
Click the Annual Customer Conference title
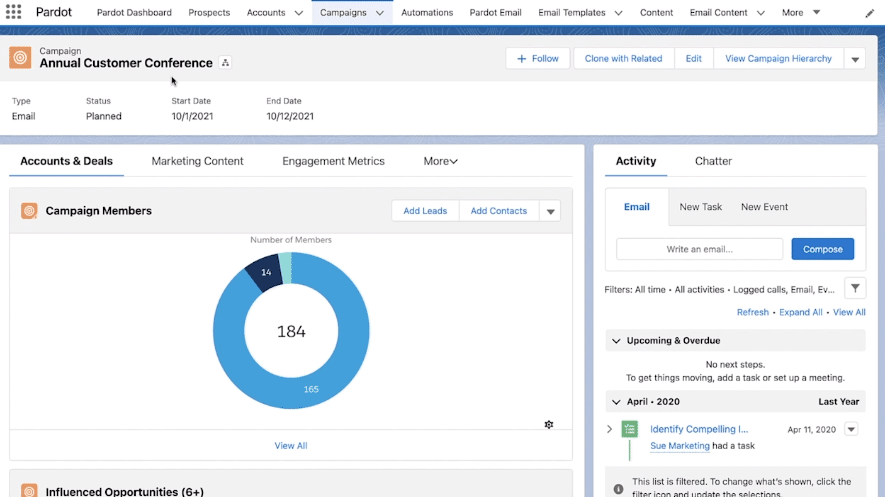pyautogui.click(x=126, y=63)
